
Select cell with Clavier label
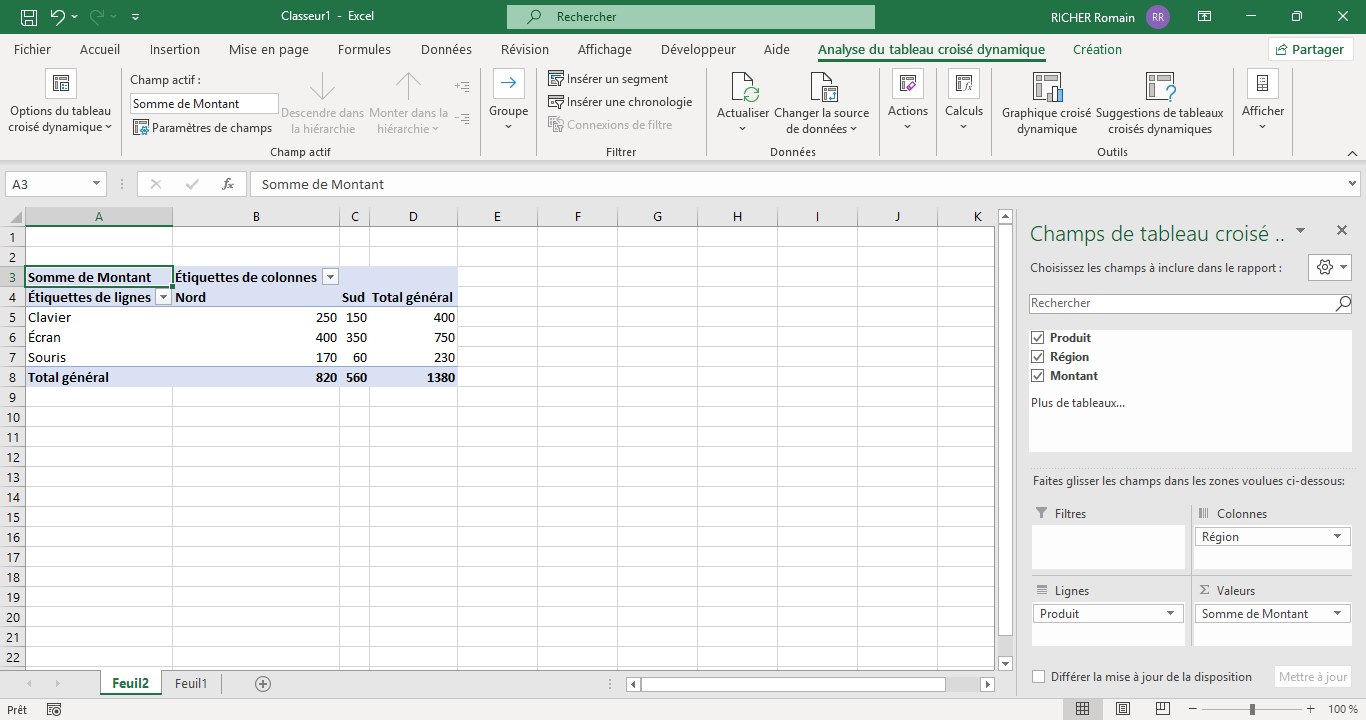(x=99, y=317)
